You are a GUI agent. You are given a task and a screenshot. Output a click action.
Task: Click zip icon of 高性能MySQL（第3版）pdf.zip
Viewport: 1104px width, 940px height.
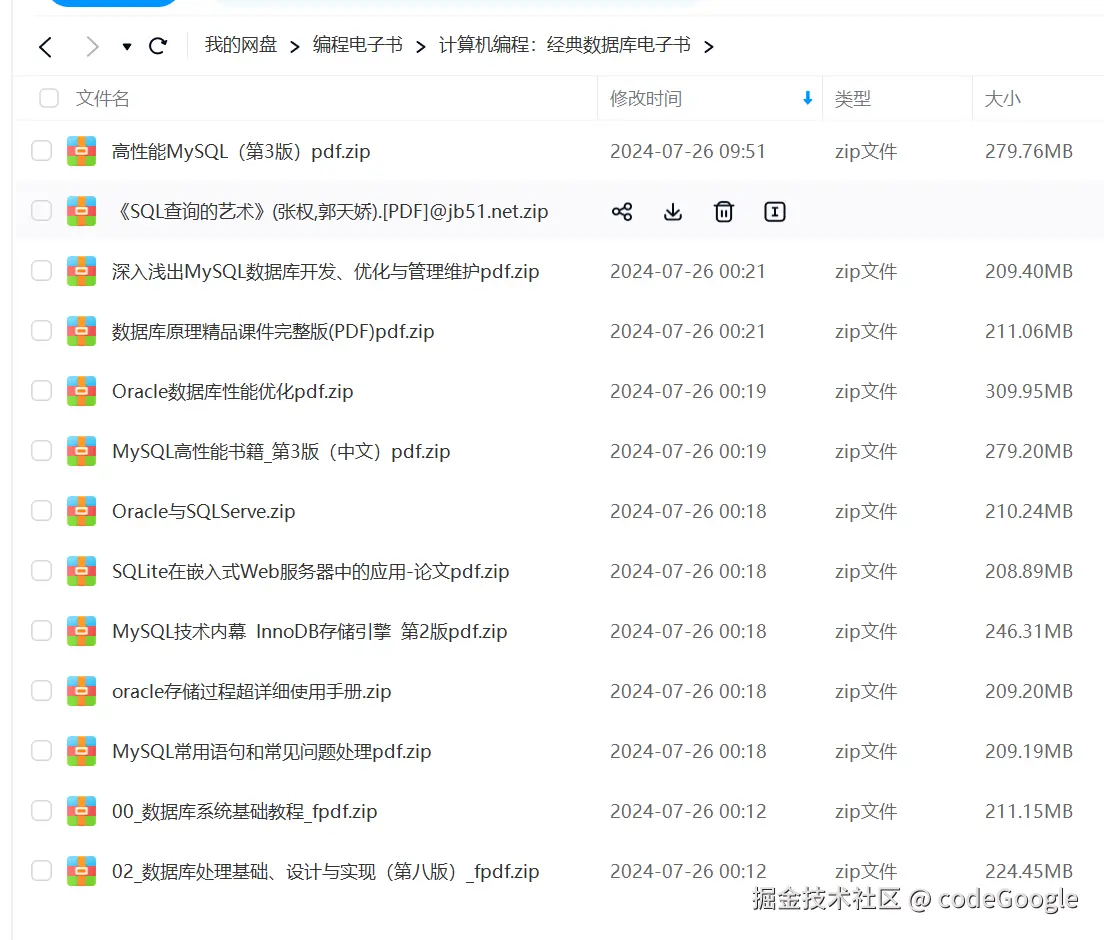82,151
